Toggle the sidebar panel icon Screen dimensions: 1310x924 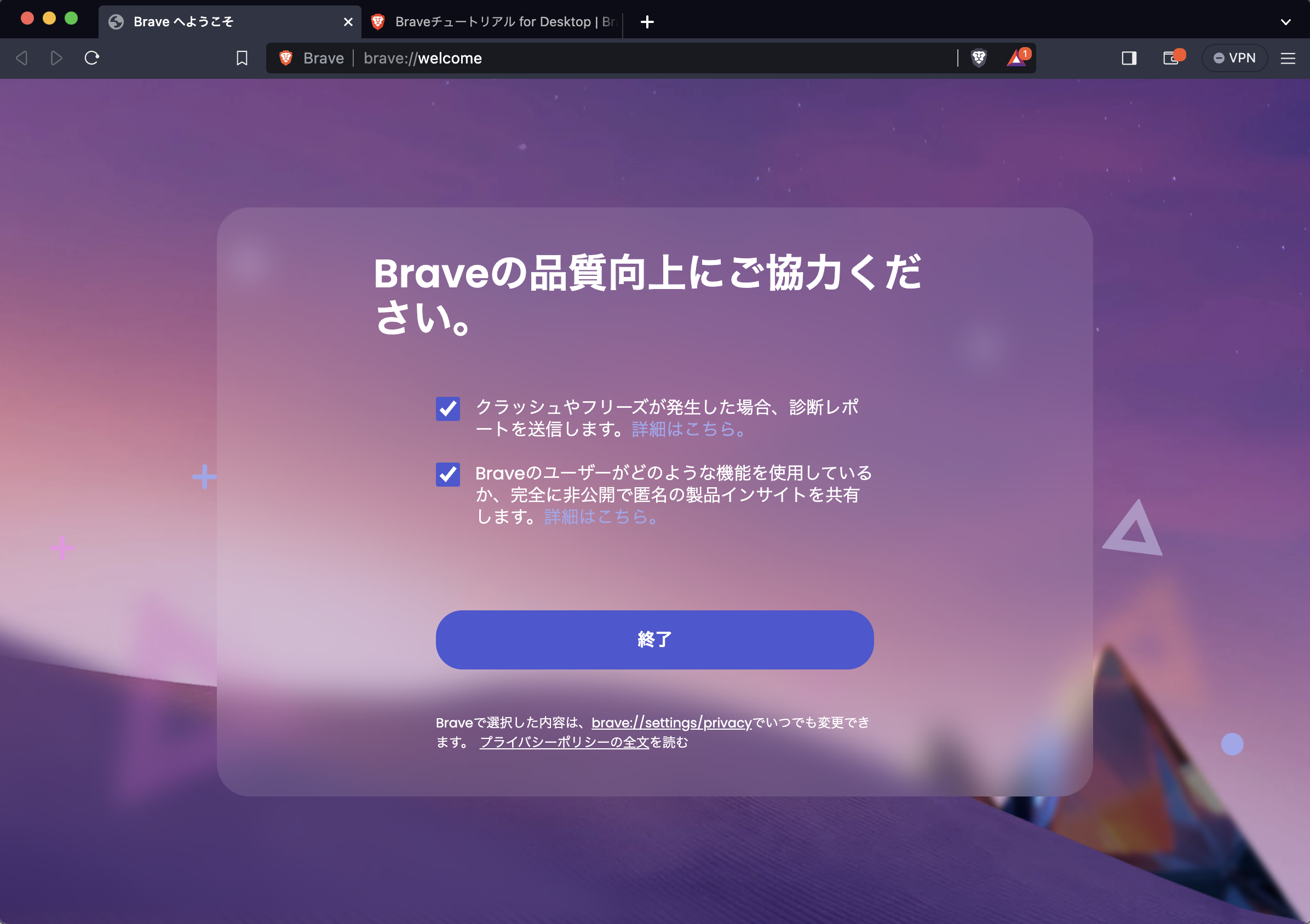(x=1129, y=57)
